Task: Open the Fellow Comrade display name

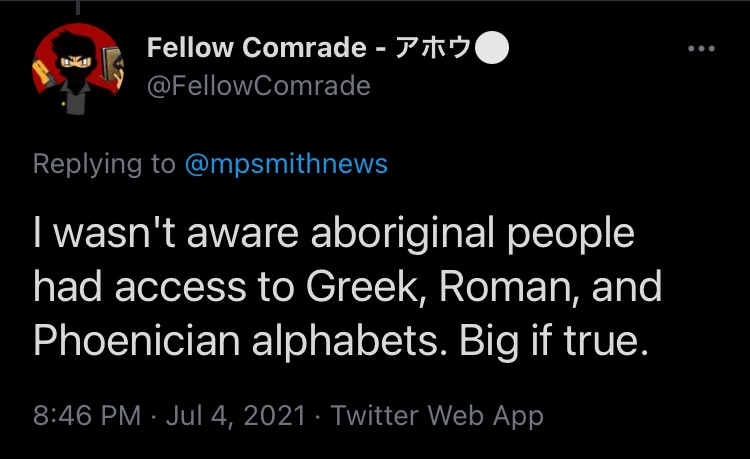Action: coord(257,48)
